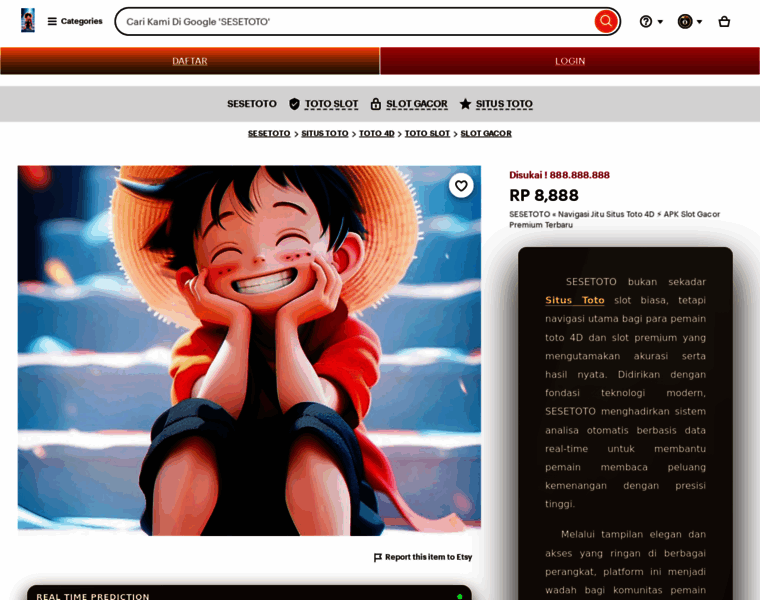Viewport: 760px width, 600px height.
Task: Open the SITUS TOTO nav link
Action: pyautogui.click(x=504, y=104)
